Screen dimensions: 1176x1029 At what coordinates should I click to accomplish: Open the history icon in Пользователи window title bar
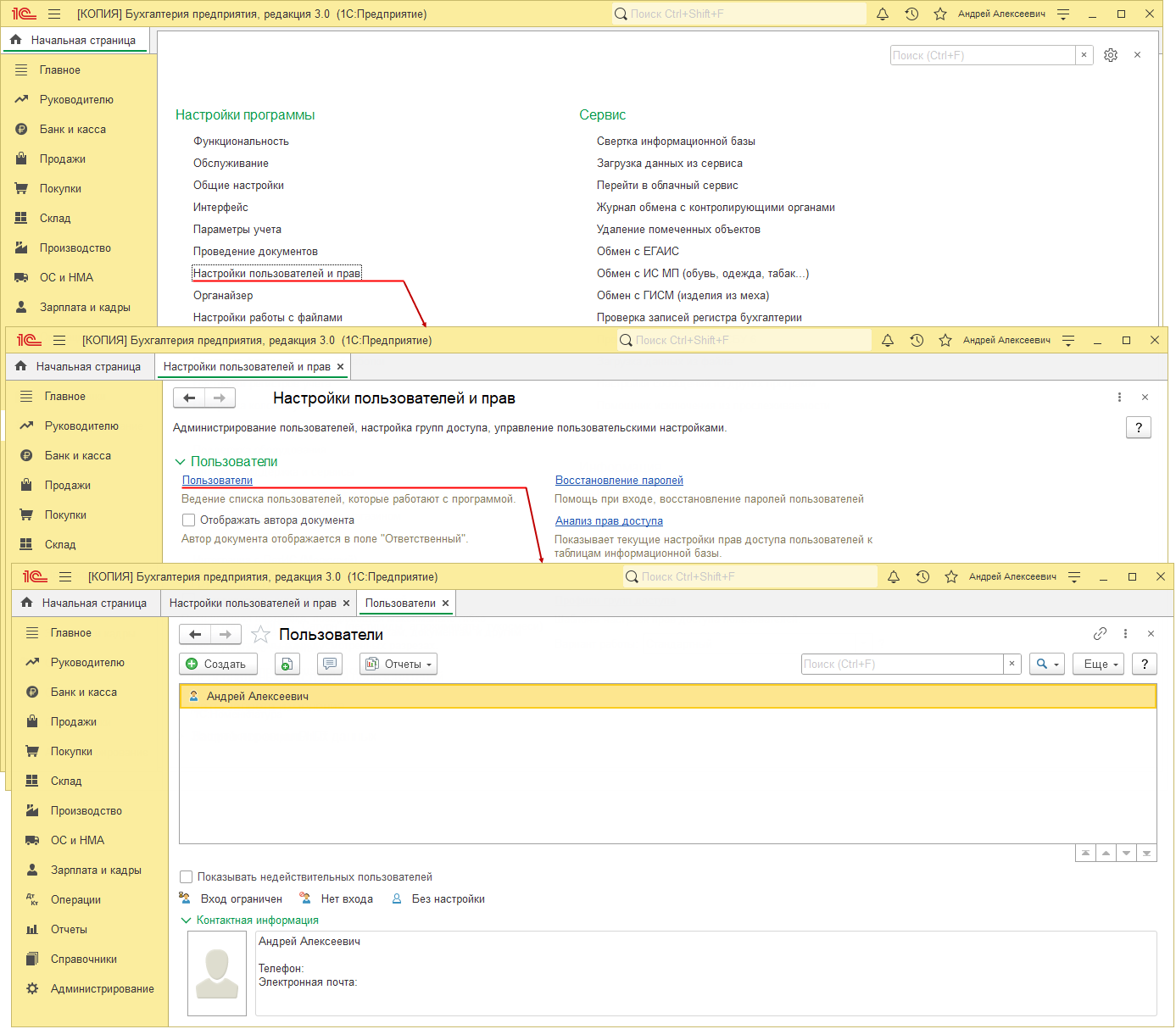click(x=922, y=577)
